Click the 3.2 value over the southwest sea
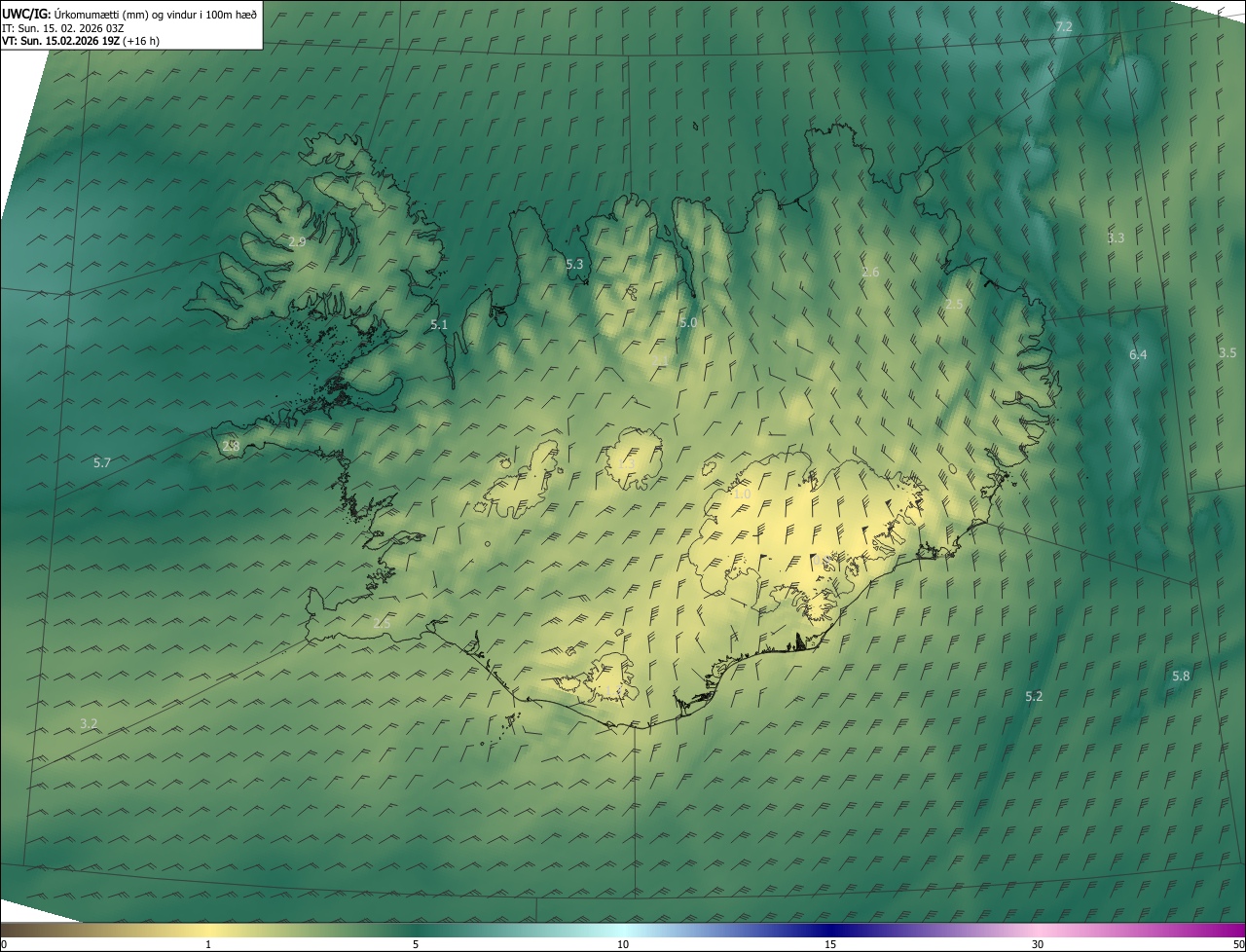 tap(89, 723)
